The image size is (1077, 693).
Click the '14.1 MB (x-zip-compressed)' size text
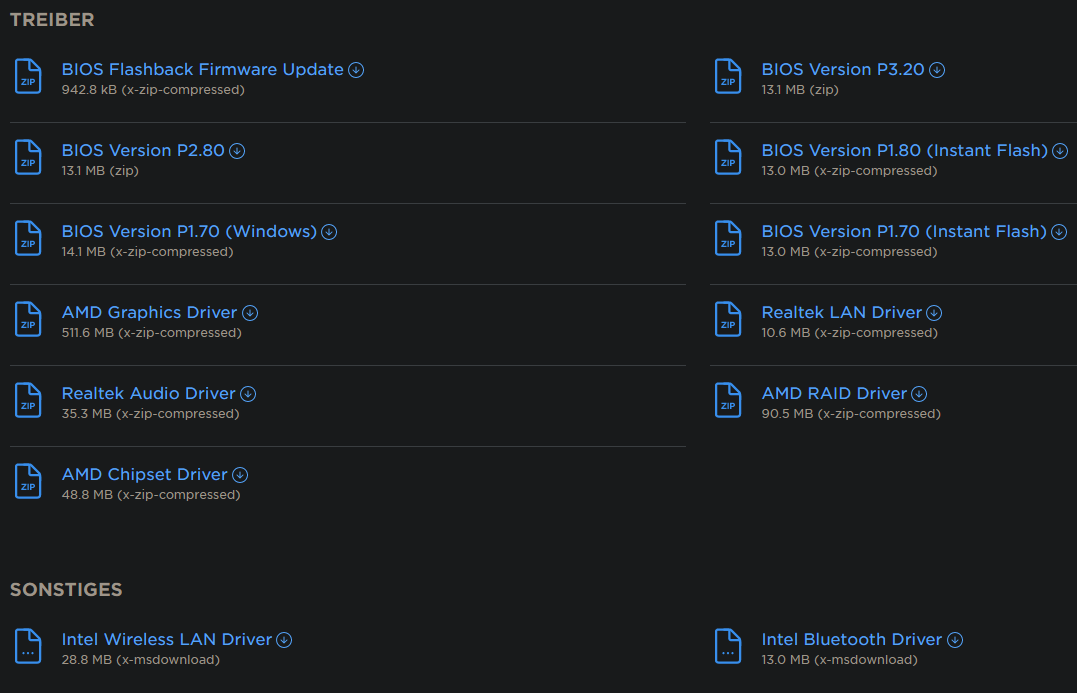148,252
